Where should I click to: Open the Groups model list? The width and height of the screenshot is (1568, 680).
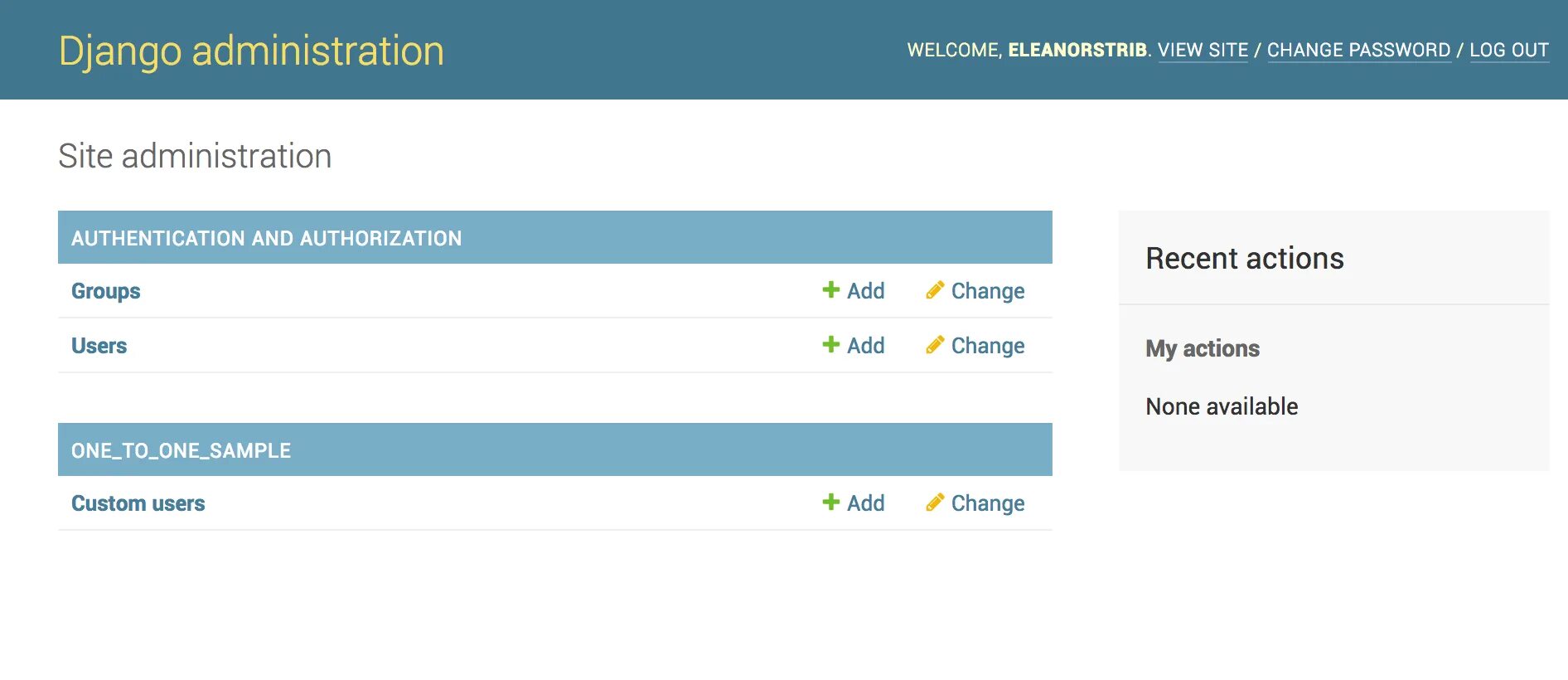click(105, 291)
